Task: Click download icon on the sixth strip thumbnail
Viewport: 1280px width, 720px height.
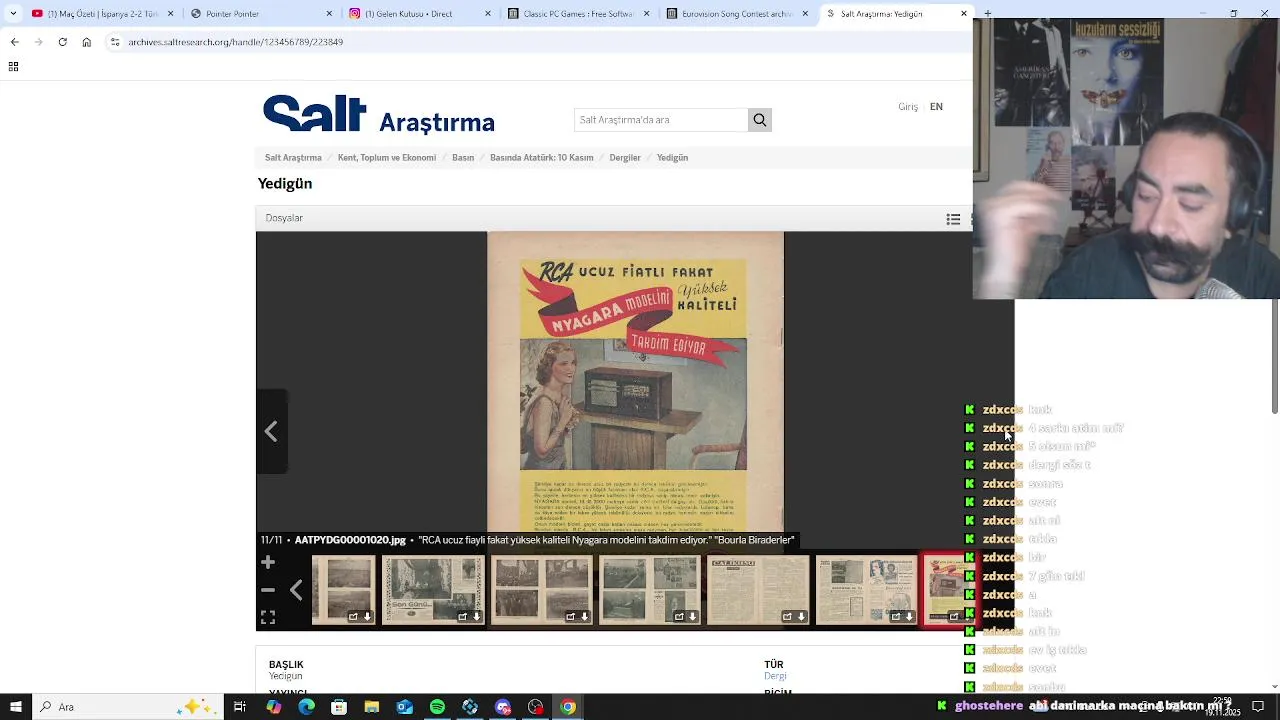Action: coord(910,617)
